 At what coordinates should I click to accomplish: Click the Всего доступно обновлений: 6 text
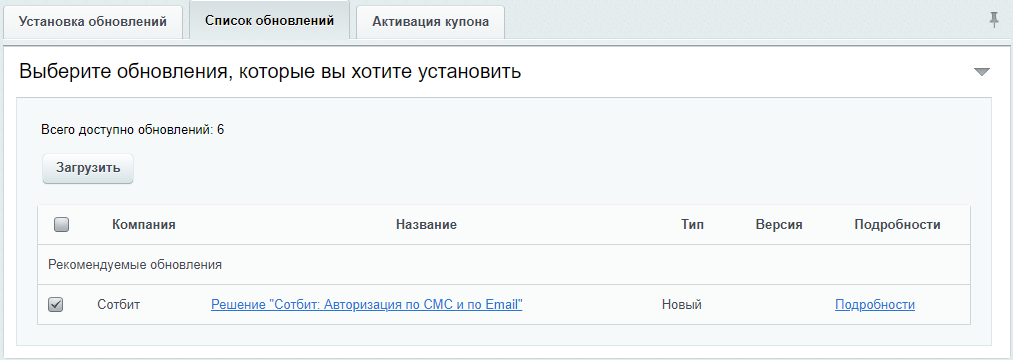coord(132,129)
